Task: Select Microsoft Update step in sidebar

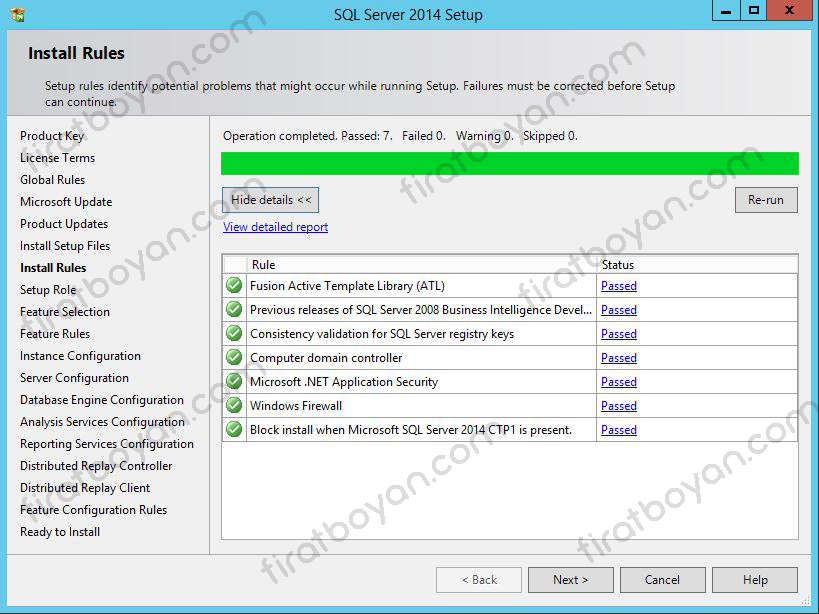Action: [x=66, y=202]
